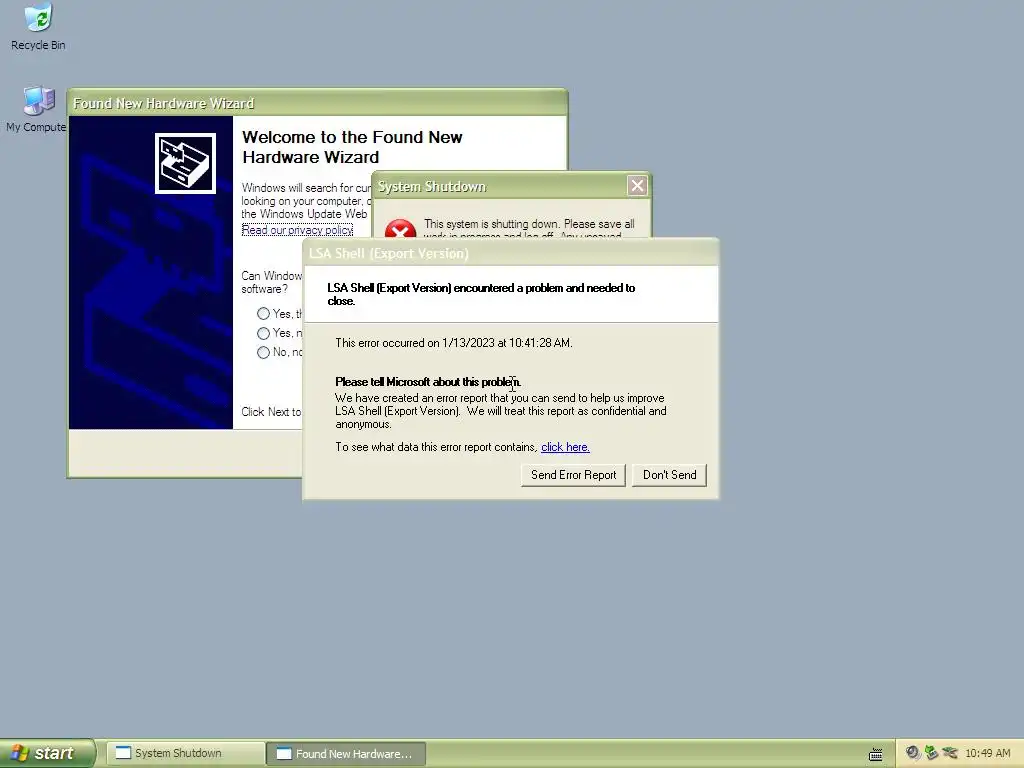
Task: Click 'Please tell Microsoft about this problem' text
Action: pyautogui.click(x=428, y=382)
